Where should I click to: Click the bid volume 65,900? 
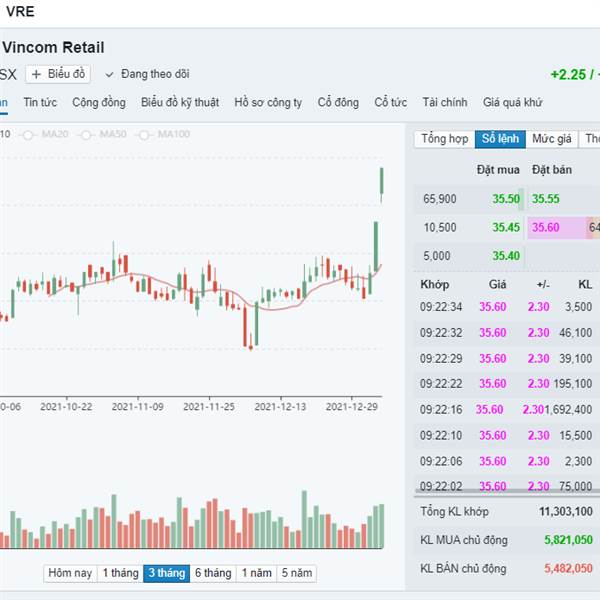(440, 199)
